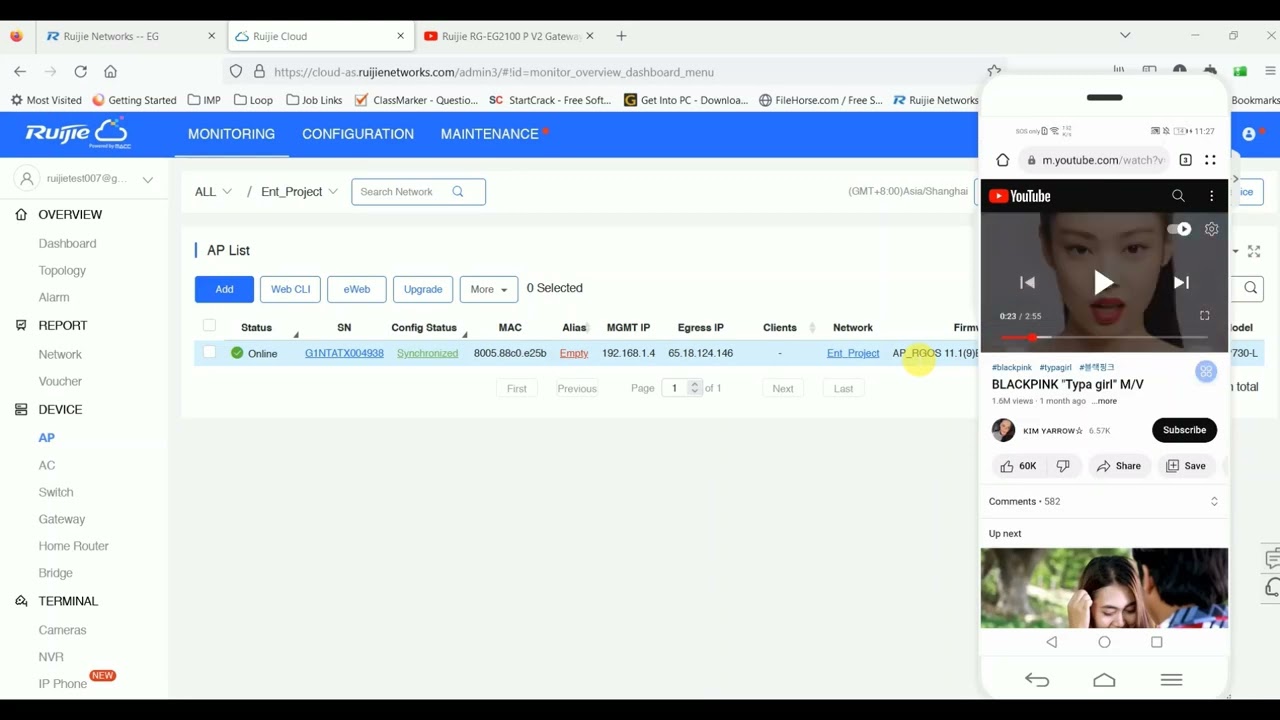
Task: Click the Ruijie logo in header
Action: (x=77, y=133)
